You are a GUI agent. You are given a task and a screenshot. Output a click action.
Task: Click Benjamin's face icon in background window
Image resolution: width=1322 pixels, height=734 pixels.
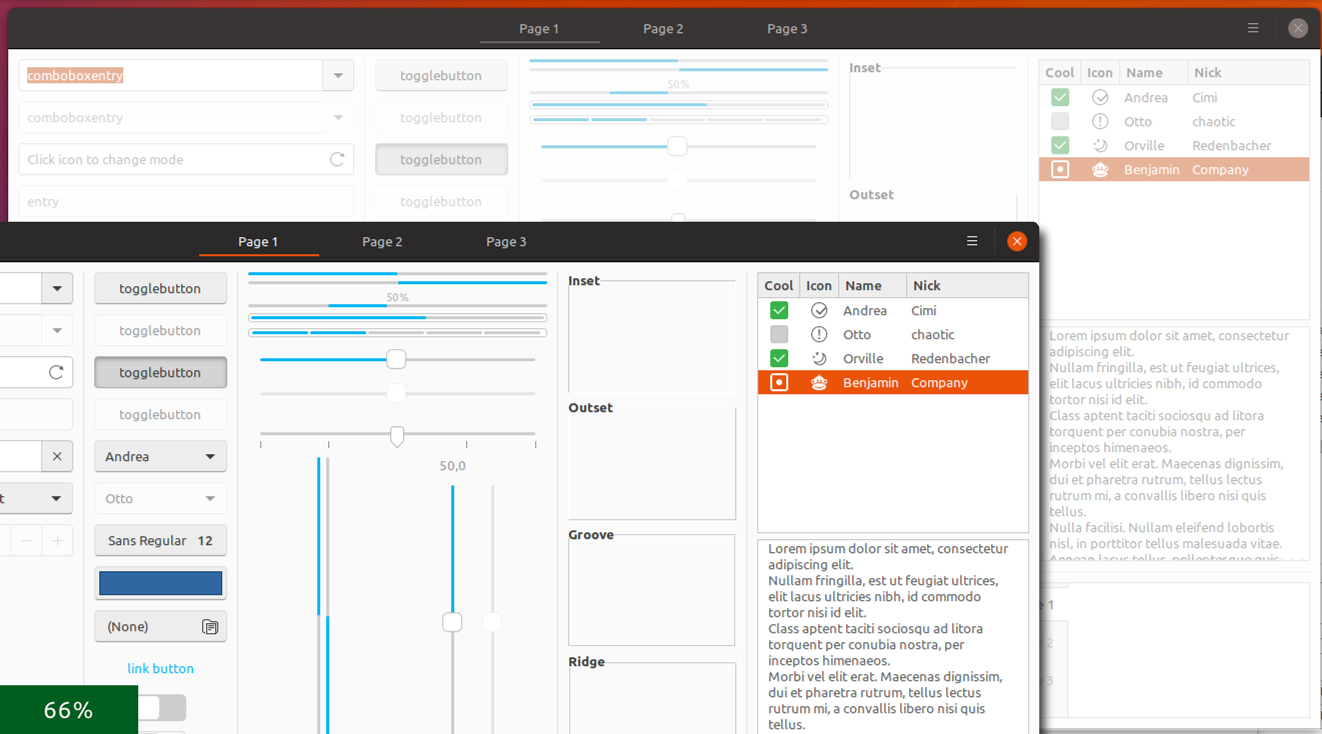(x=1100, y=169)
